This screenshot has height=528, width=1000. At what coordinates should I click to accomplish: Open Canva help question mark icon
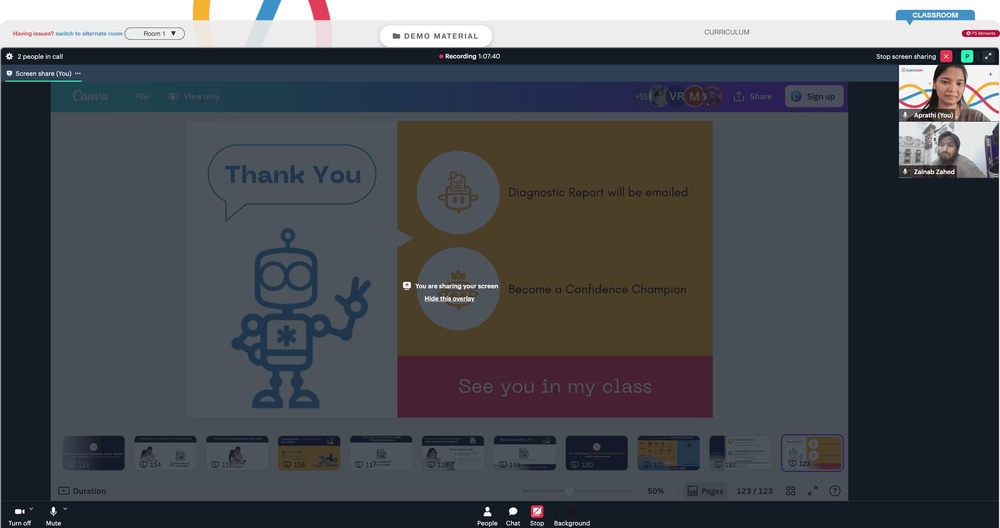click(835, 490)
